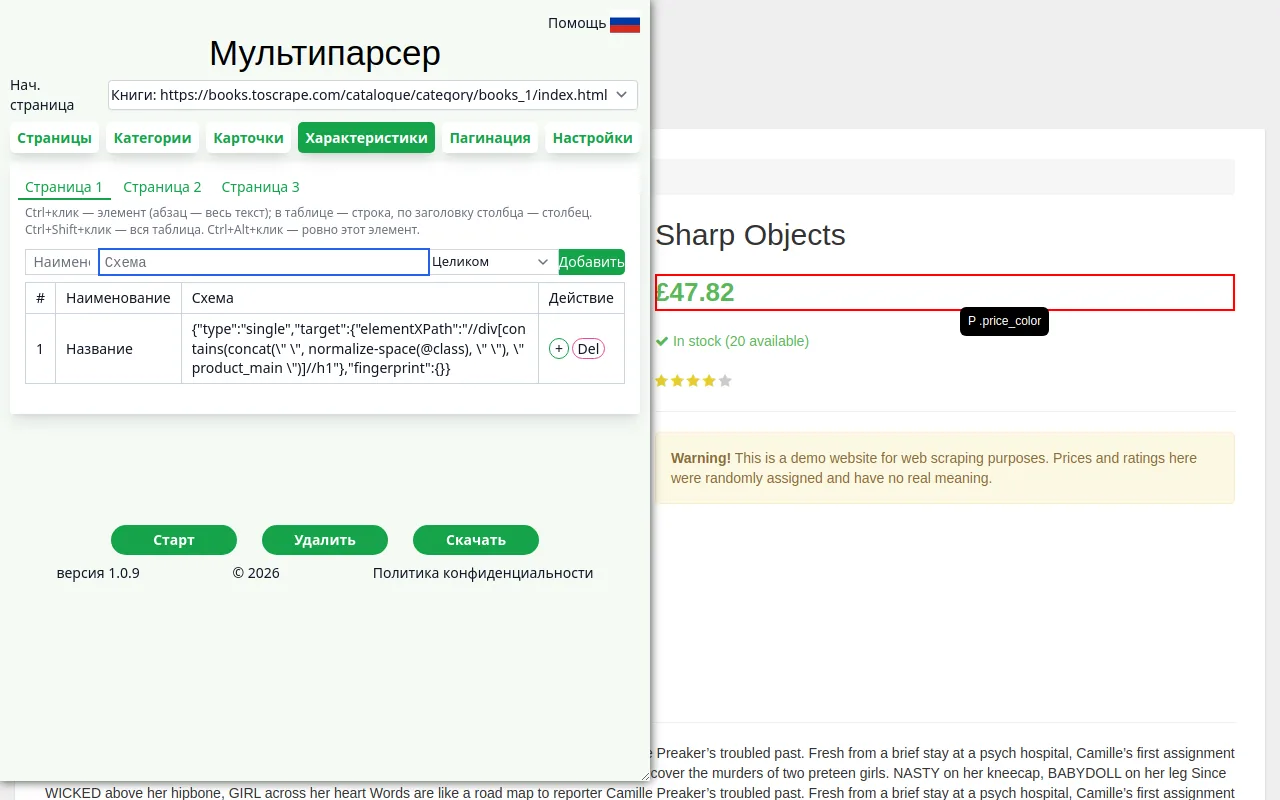Click the green Старт button
The width and height of the screenshot is (1280, 800).
tap(174, 540)
